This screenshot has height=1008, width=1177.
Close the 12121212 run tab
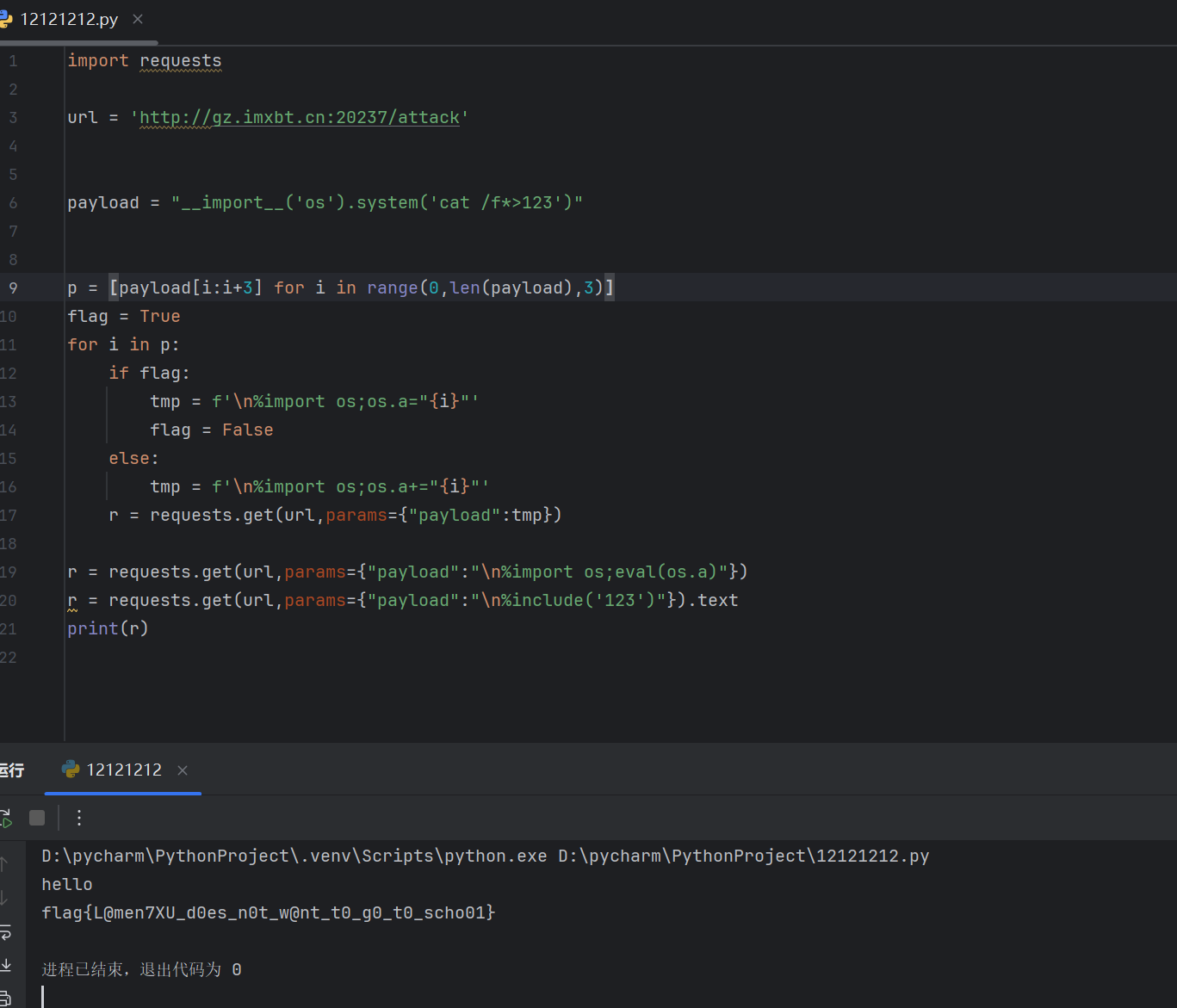click(x=183, y=770)
